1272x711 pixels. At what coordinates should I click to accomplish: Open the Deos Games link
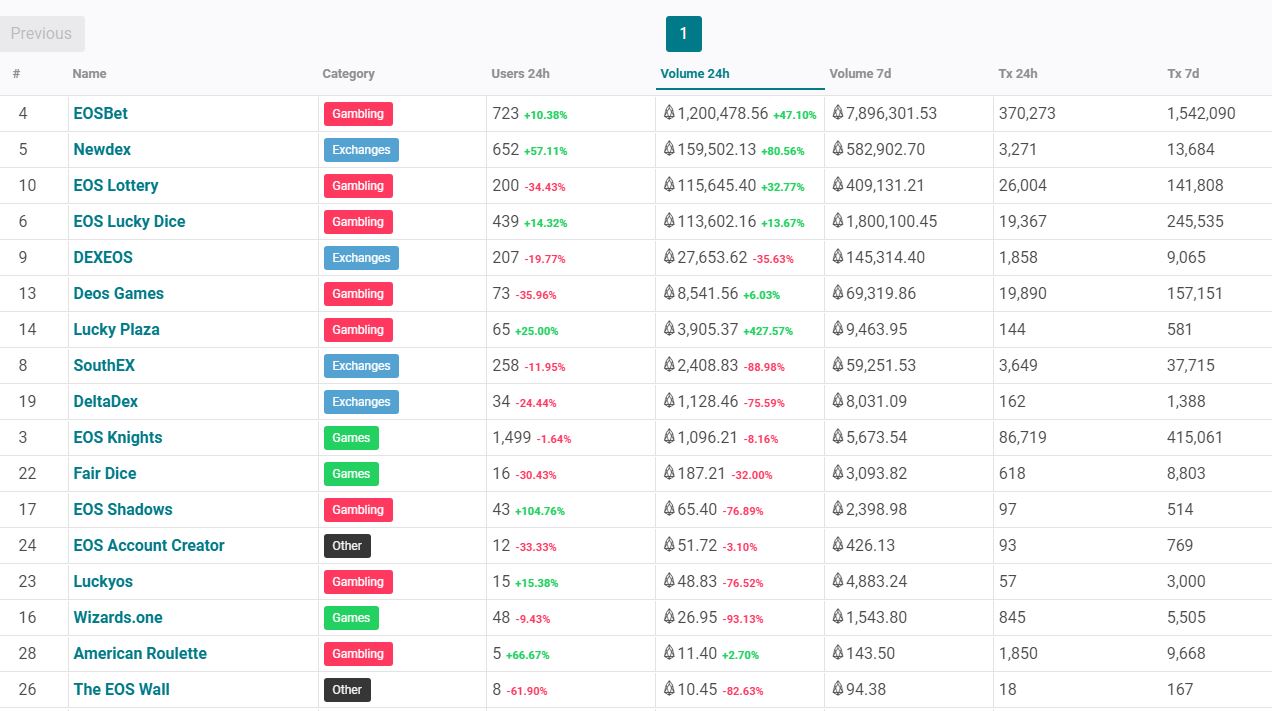tap(119, 294)
